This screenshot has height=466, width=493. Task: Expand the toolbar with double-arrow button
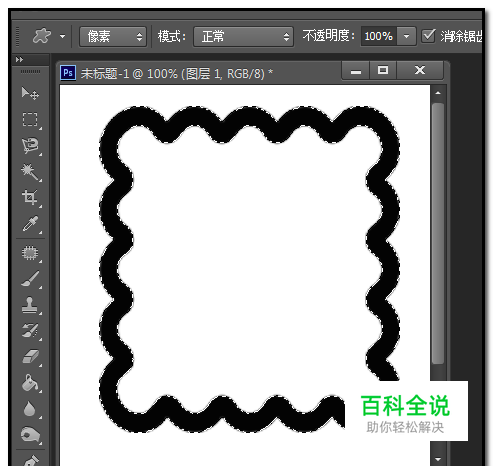click(19, 60)
